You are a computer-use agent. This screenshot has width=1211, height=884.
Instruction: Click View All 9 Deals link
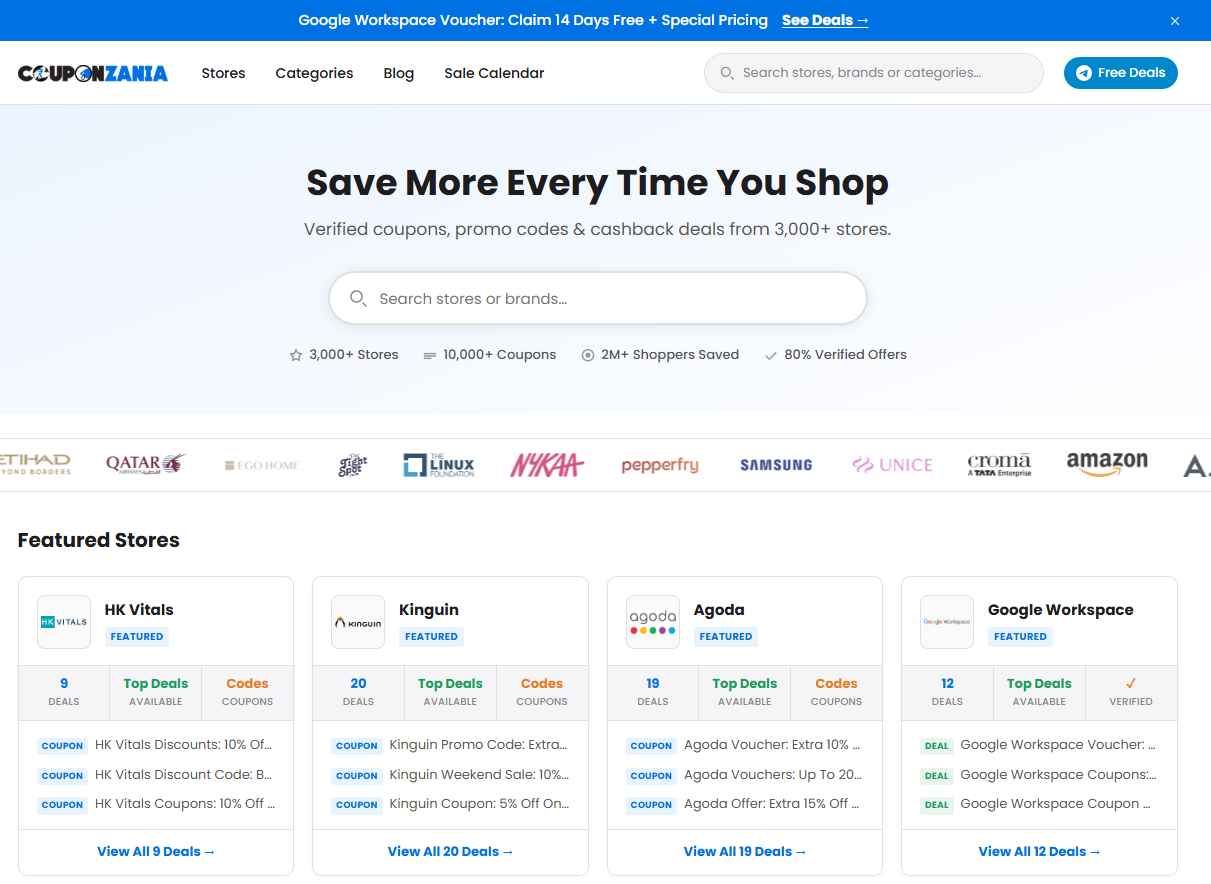click(156, 852)
